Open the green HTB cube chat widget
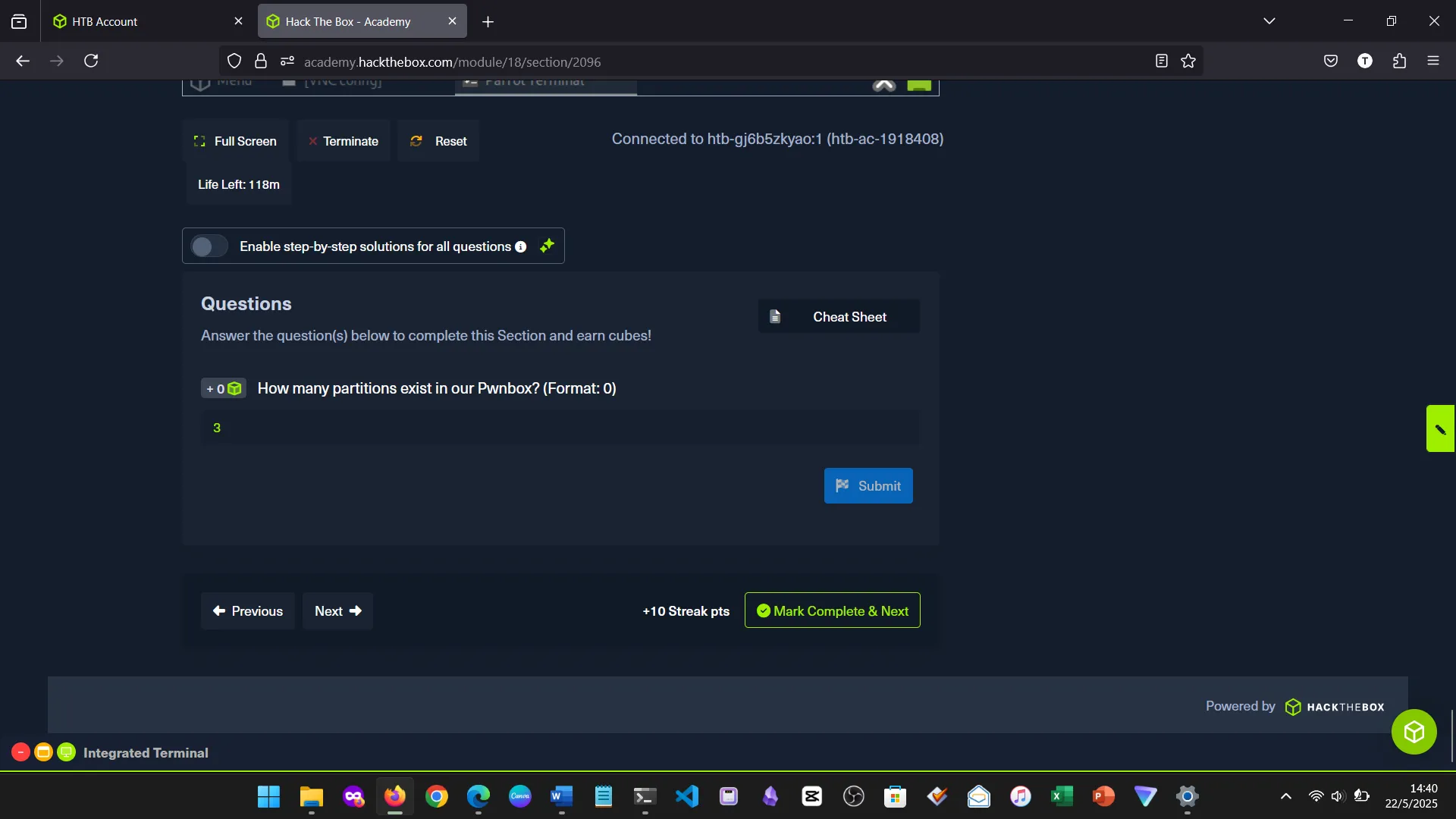The image size is (1456, 819). [x=1414, y=732]
